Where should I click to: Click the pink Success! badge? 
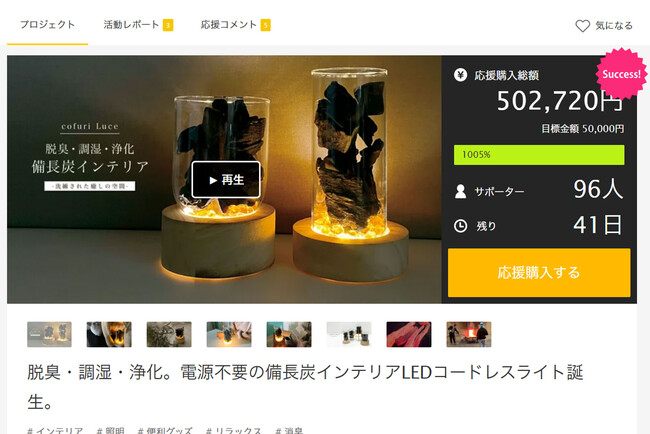[621, 74]
